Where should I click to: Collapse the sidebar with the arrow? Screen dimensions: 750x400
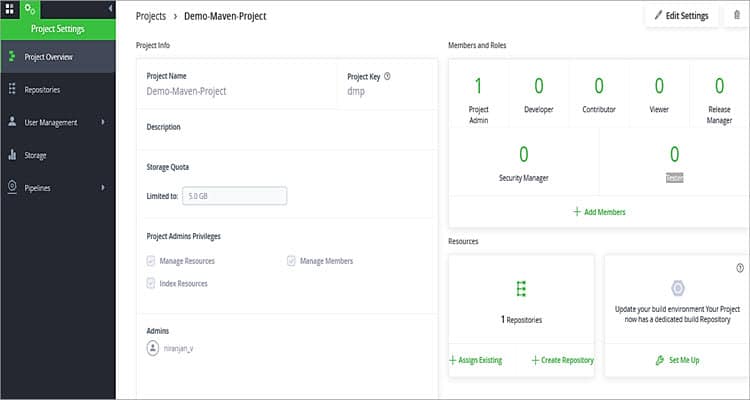[x=109, y=9]
